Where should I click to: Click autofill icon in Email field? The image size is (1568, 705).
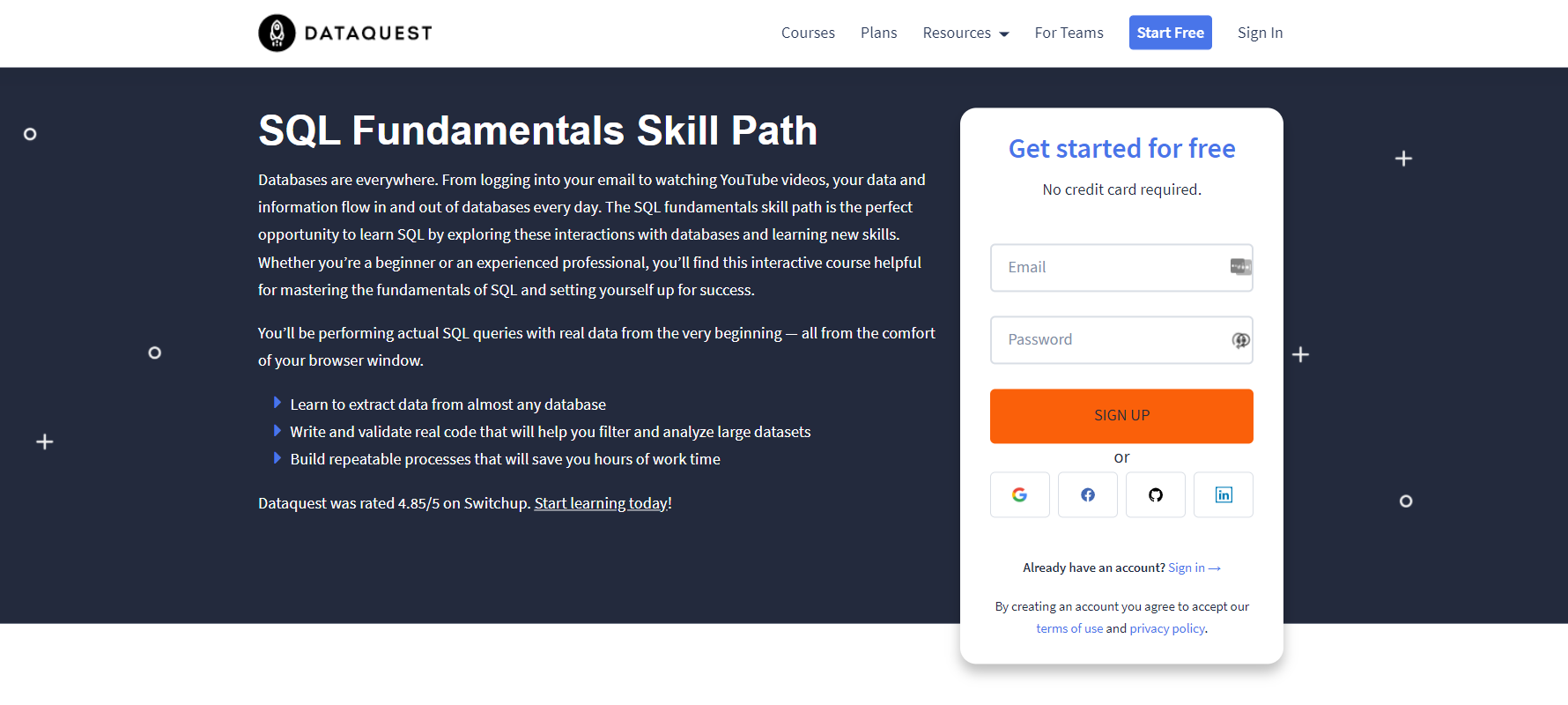point(1240,267)
